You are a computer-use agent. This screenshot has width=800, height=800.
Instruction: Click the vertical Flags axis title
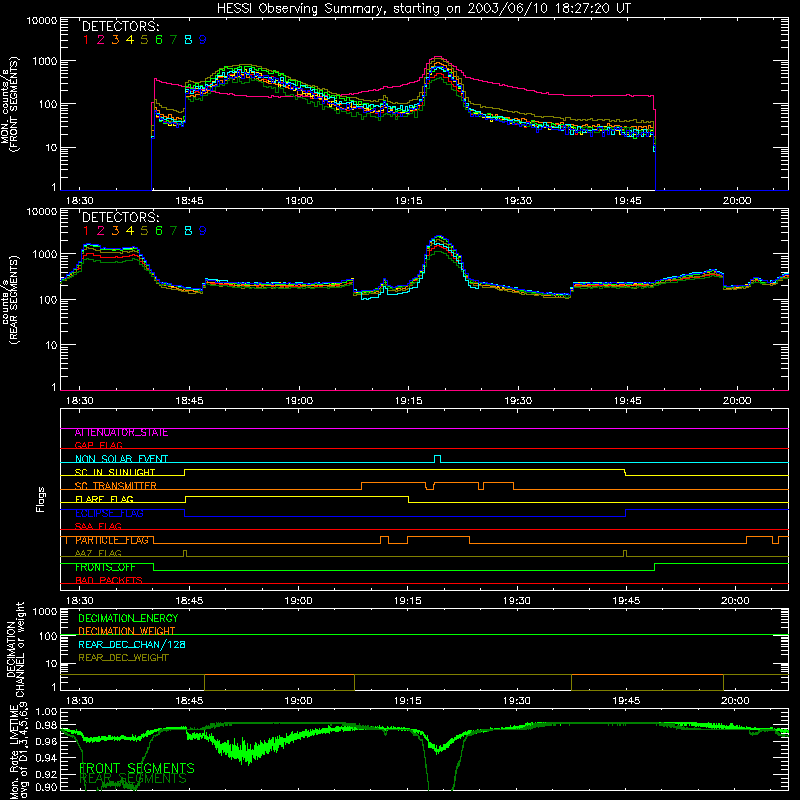41,499
